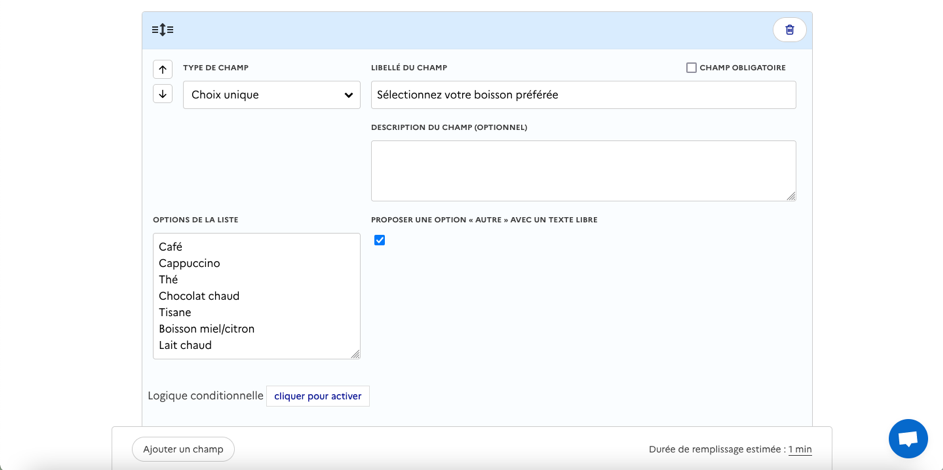Activate conditional logic via cliquer pour activer

pos(317,396)
